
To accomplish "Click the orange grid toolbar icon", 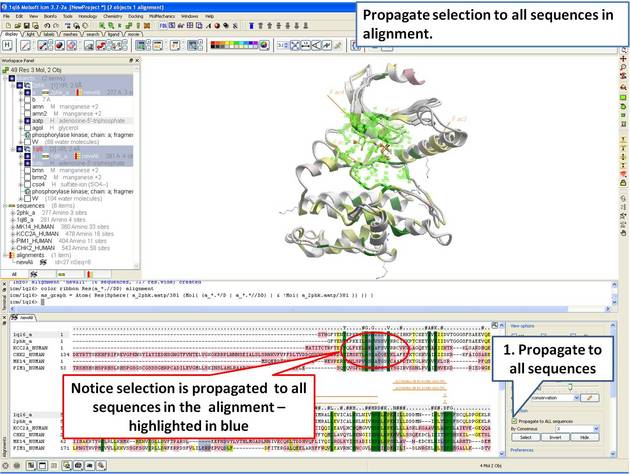I will (x=147, y=26).
